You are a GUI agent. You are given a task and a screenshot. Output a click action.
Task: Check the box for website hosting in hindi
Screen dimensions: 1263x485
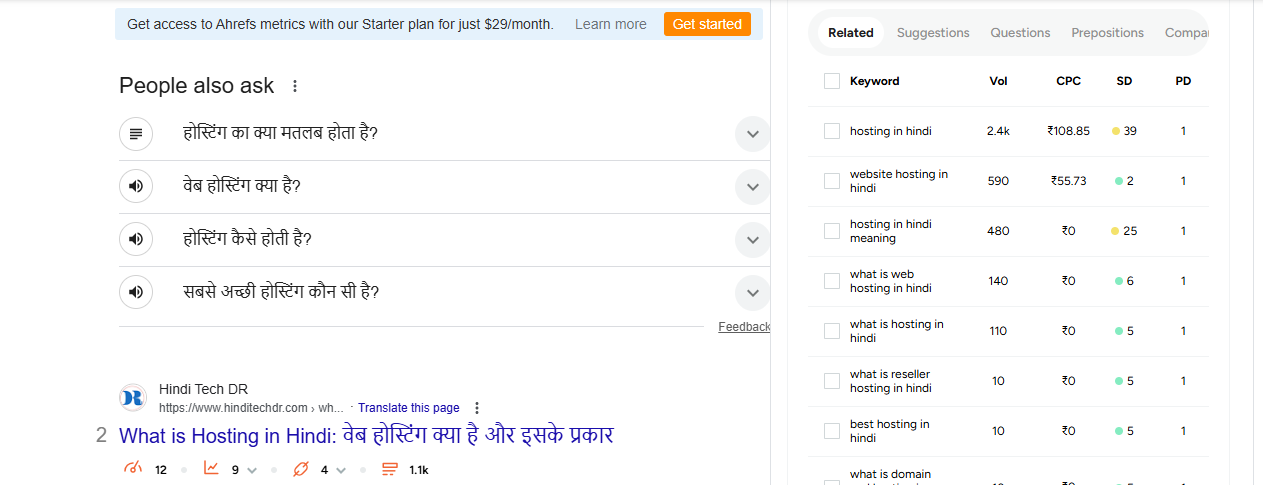click(832, 181)
